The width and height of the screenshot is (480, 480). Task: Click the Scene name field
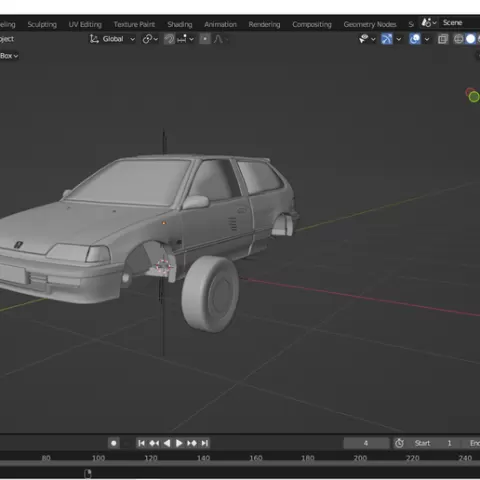(x=460, y=23)
